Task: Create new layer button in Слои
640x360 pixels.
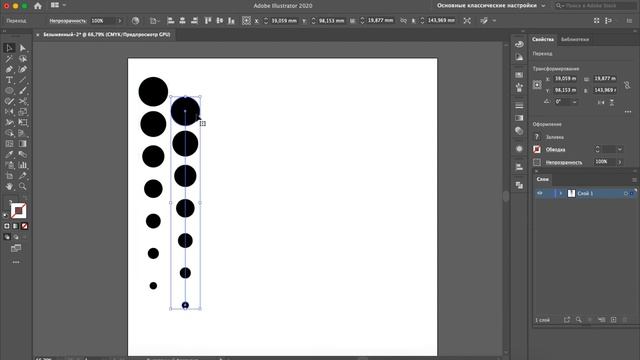Action: click(613, 320)
